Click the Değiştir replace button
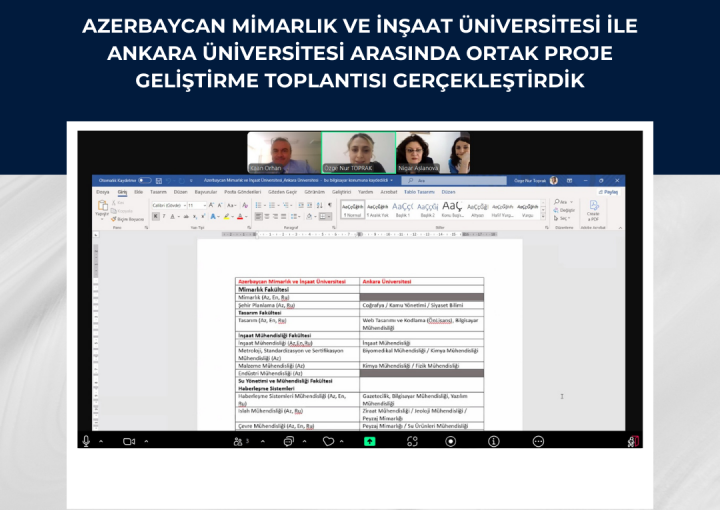720x510 pixels. [564, 210]
